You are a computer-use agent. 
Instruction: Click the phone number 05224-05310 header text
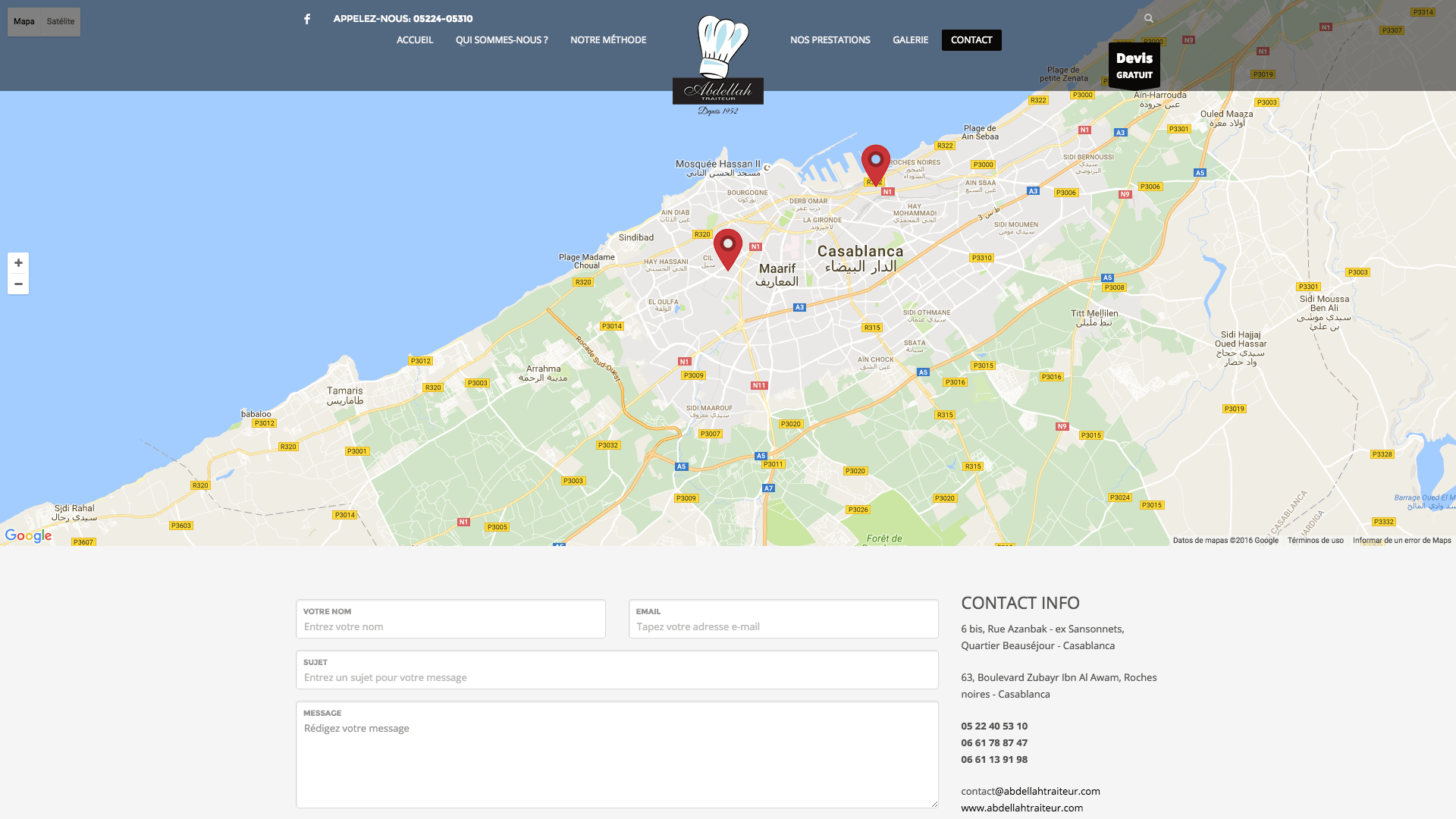443,19
